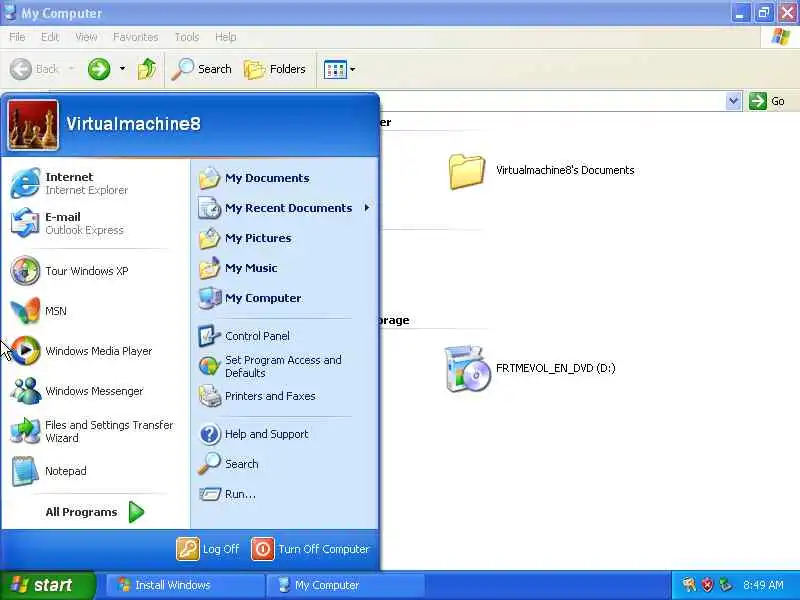The height and width of the screenshot is (600, 800).
Task: Open the File menu
Action: pyautogui.click(x=17, y=37)
